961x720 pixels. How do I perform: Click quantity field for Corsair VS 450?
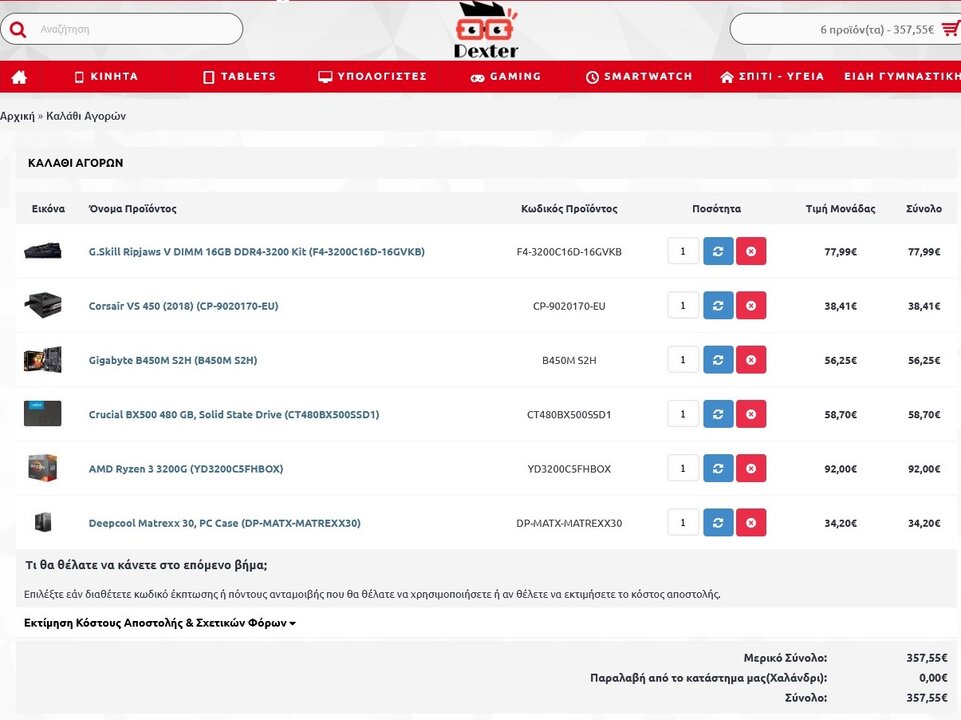(683, 305)
